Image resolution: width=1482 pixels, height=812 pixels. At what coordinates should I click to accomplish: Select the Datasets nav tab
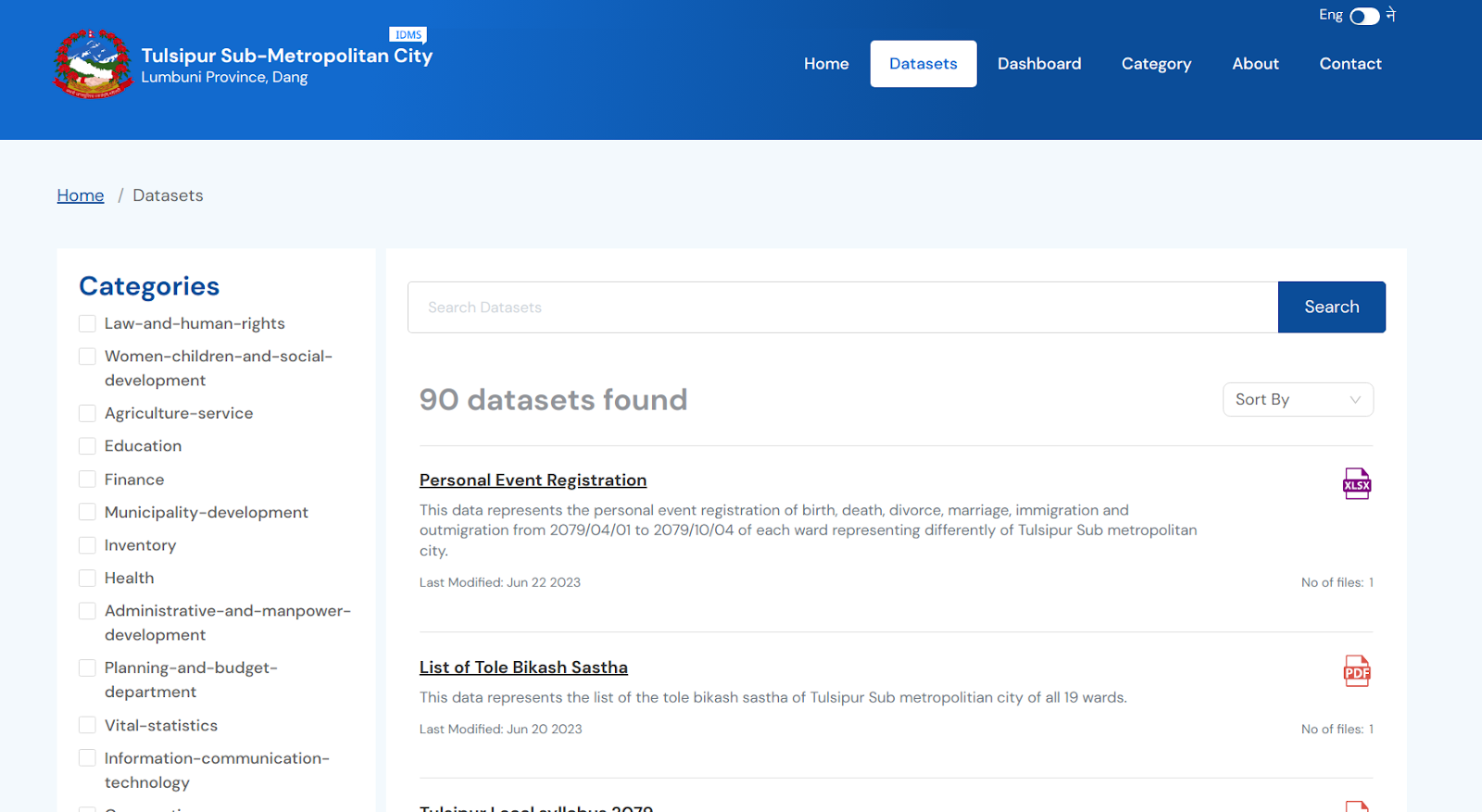[923, 64]
